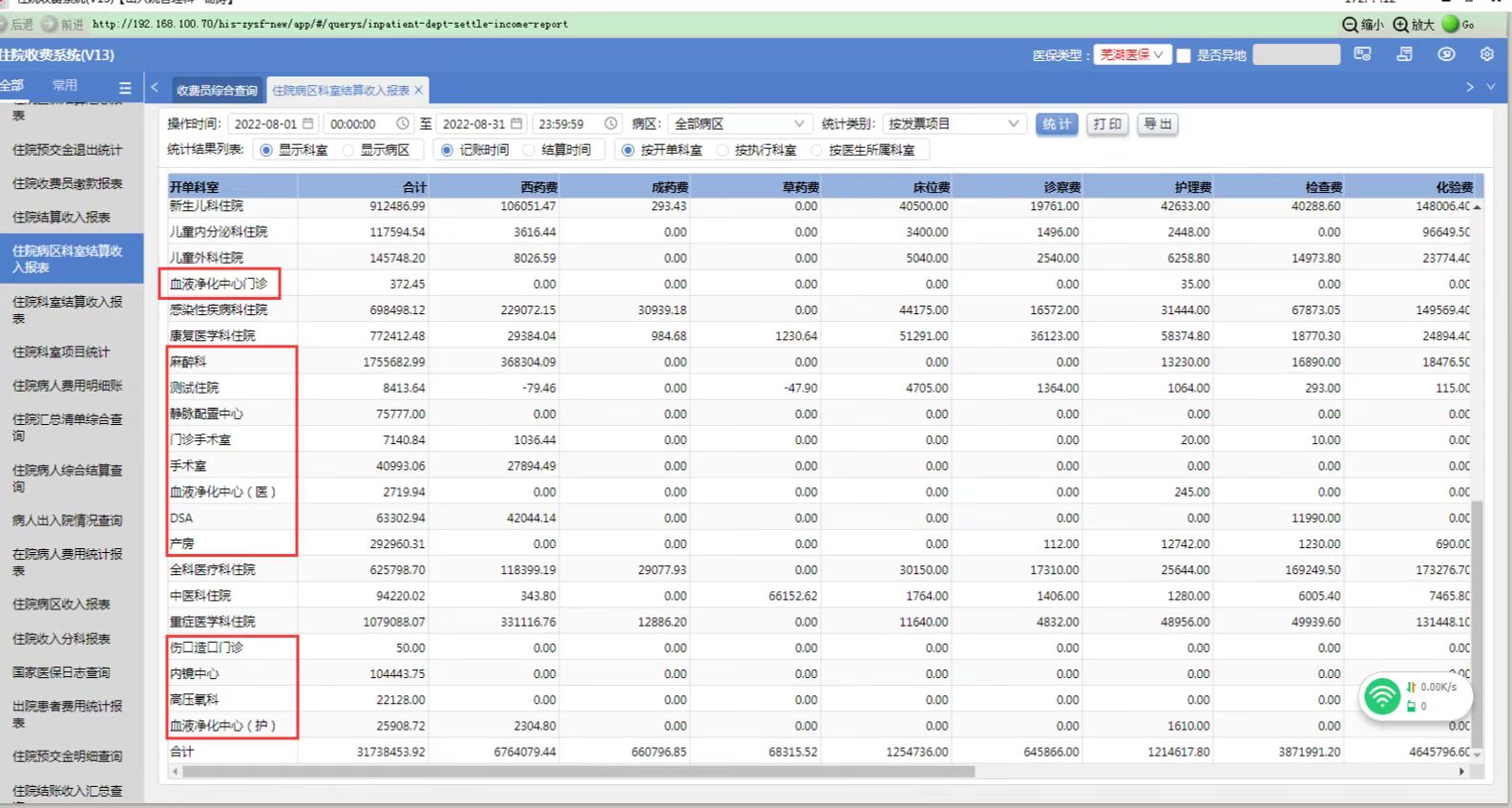
Task: Select the 中医科住院 row cell
Action: pos(232,596)
